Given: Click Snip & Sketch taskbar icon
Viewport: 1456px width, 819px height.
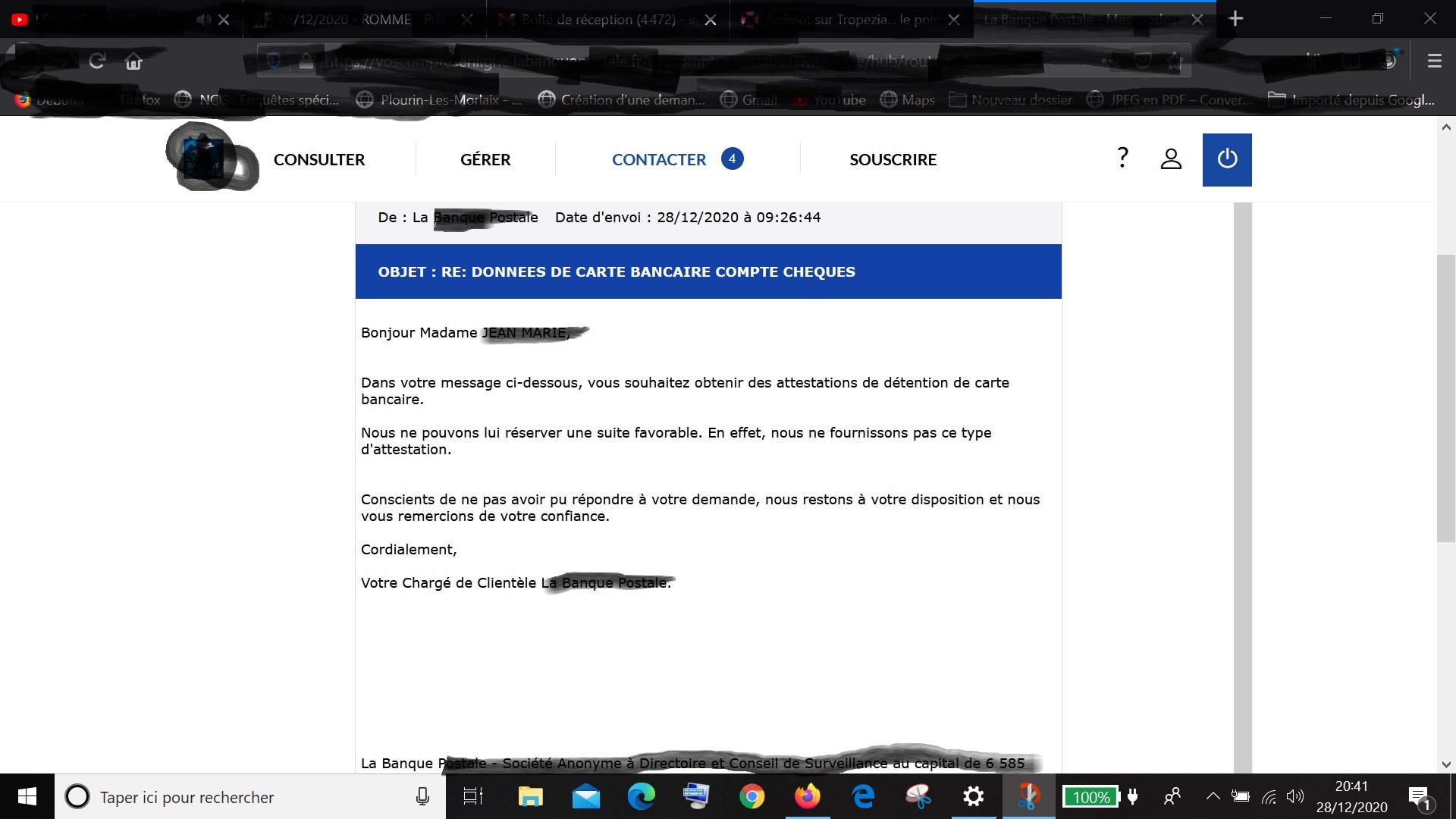Looking at the screenshot, I should click(x=1028, y=796).
